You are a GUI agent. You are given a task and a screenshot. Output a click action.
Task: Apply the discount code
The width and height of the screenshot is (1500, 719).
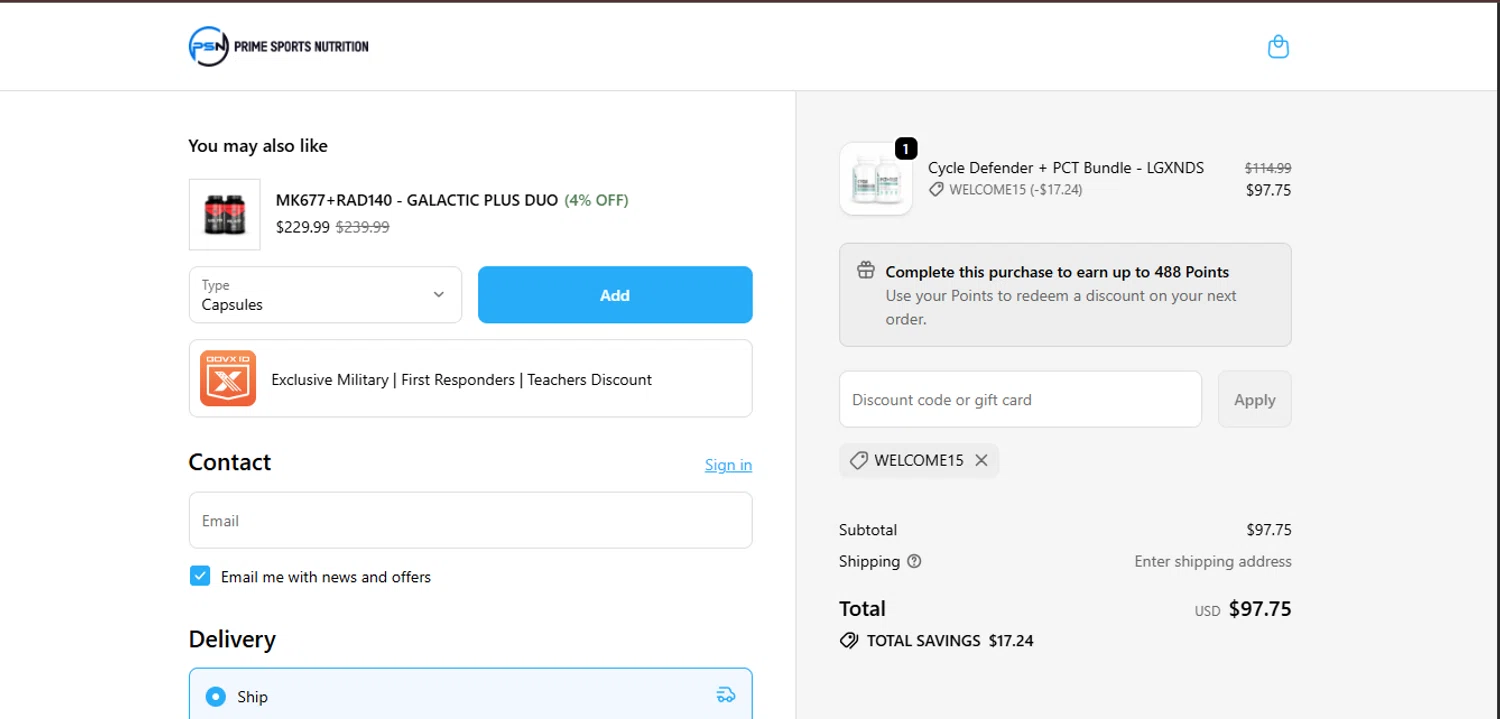[x=1254, y=399]
